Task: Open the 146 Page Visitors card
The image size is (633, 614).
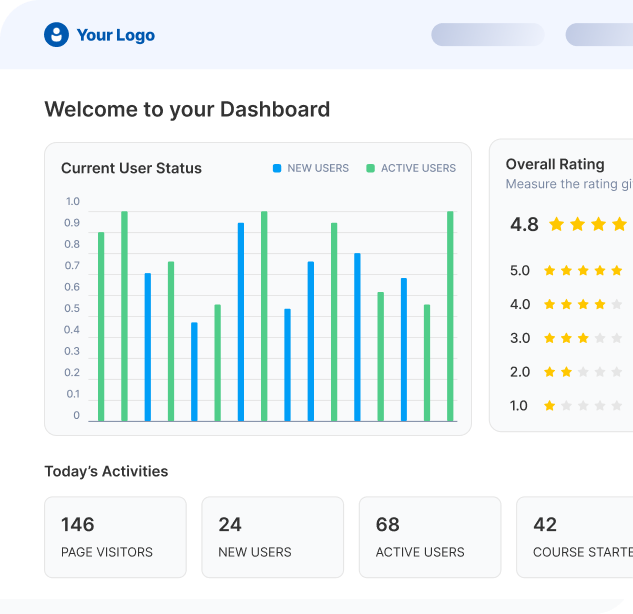Action: pos(115,537)
